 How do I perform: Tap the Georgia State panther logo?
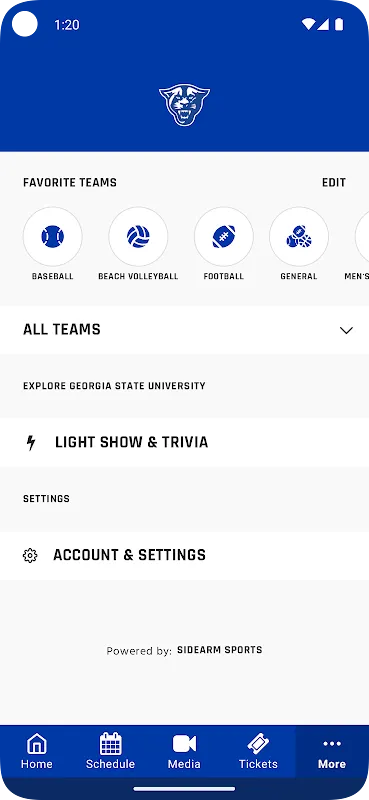[x=184, y=105]
